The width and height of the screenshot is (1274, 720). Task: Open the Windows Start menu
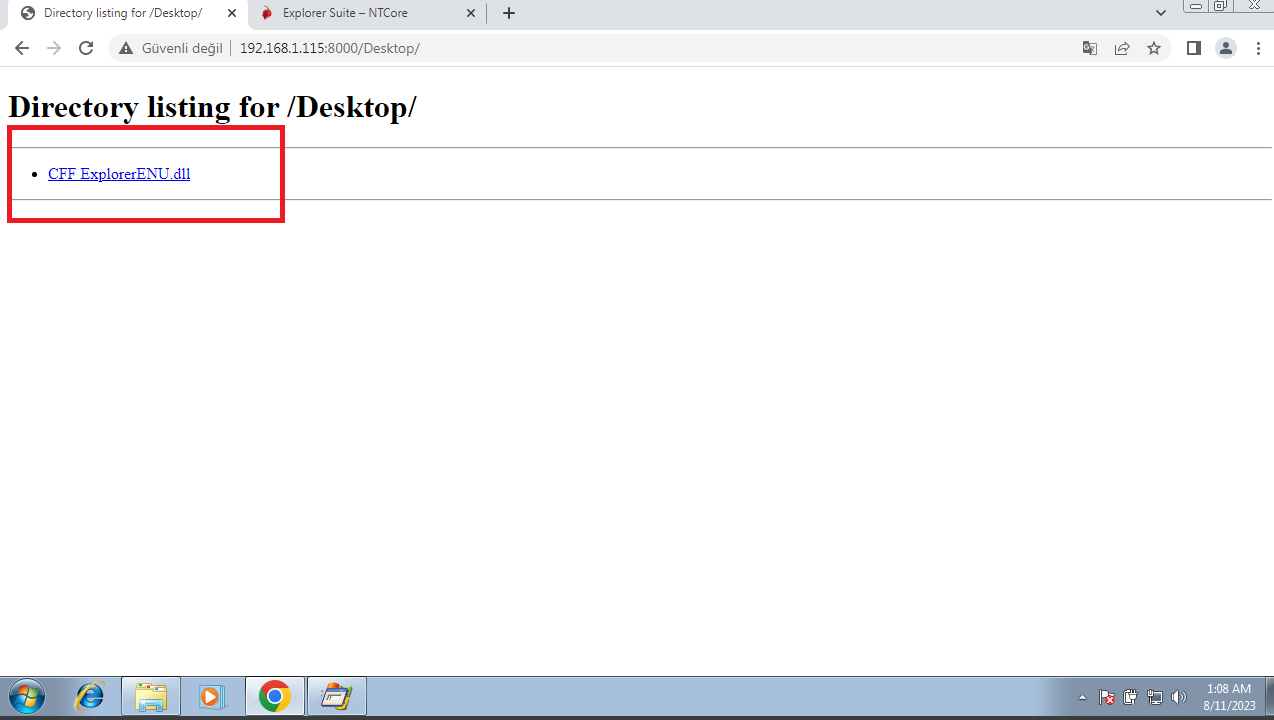tap(27, 696)
